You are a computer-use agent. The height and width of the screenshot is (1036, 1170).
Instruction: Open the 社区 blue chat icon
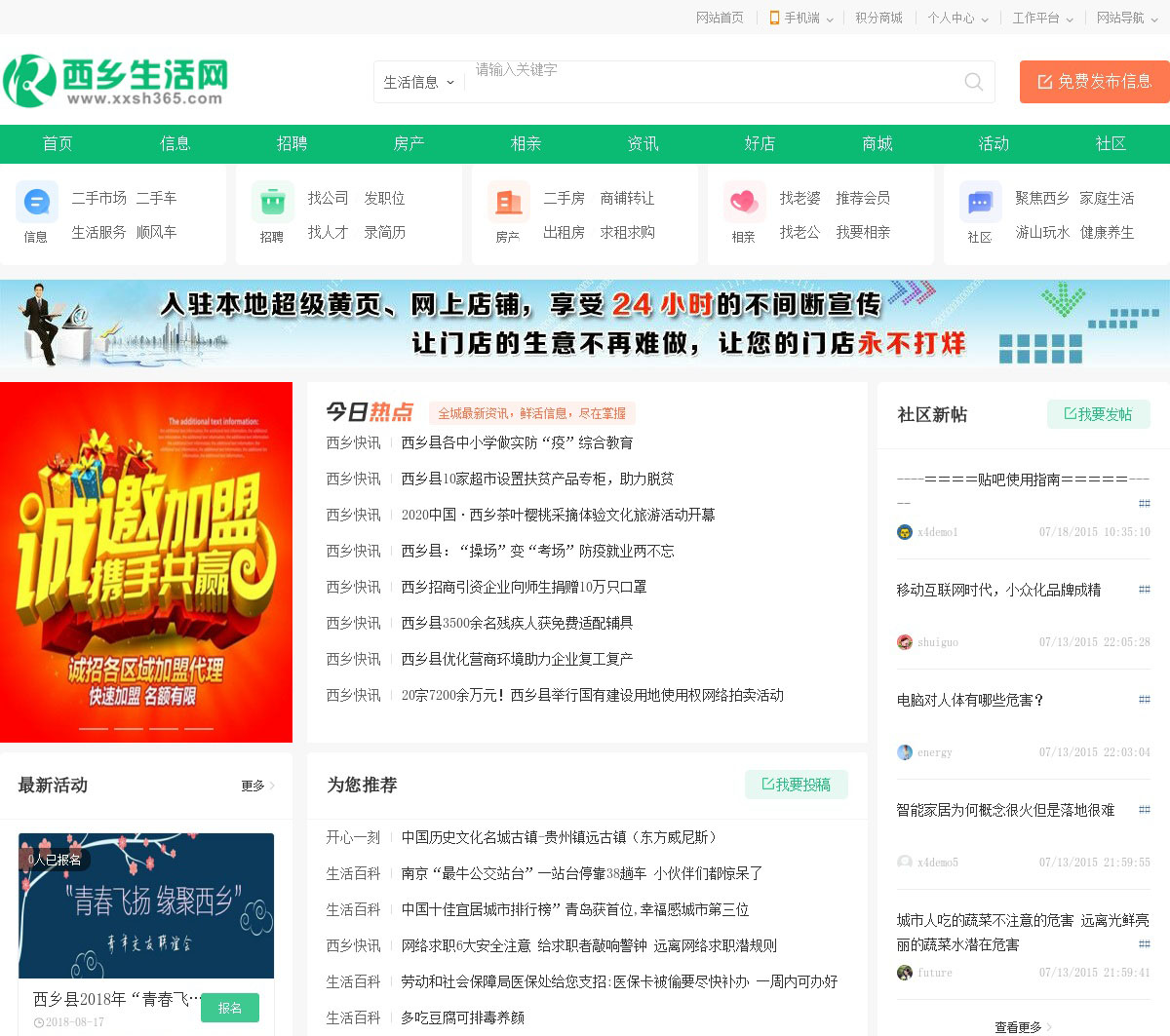(x=980, y=203)
